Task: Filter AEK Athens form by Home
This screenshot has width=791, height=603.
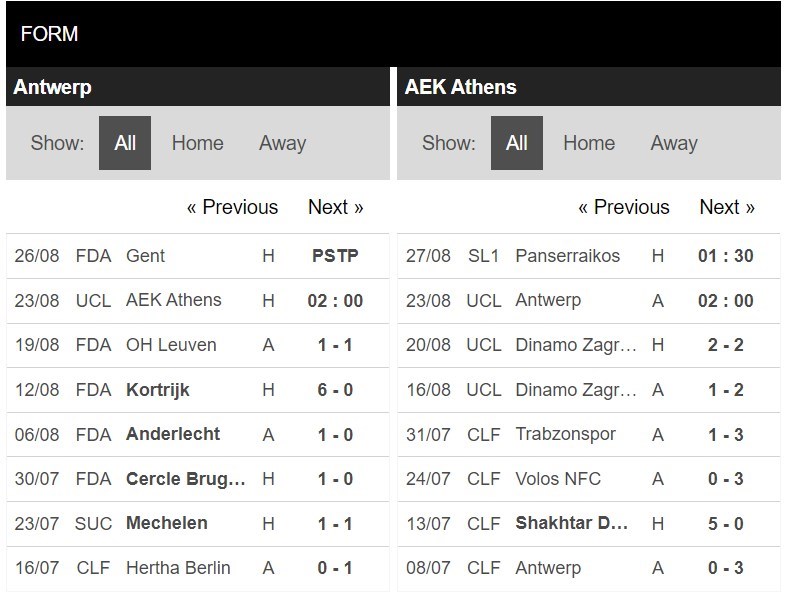Action: click(589, 143)
